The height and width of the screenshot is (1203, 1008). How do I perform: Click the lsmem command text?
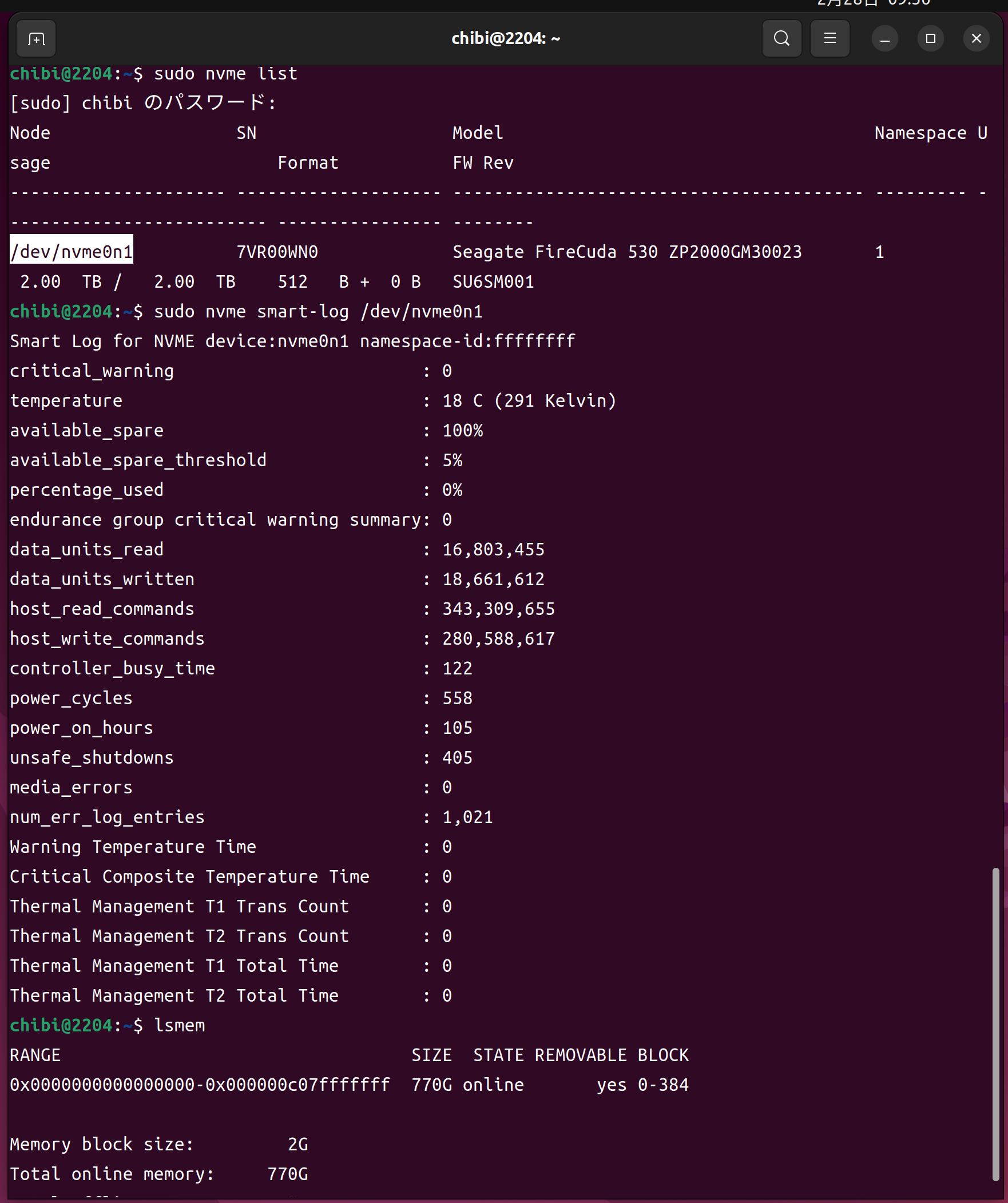point(180,1026)
